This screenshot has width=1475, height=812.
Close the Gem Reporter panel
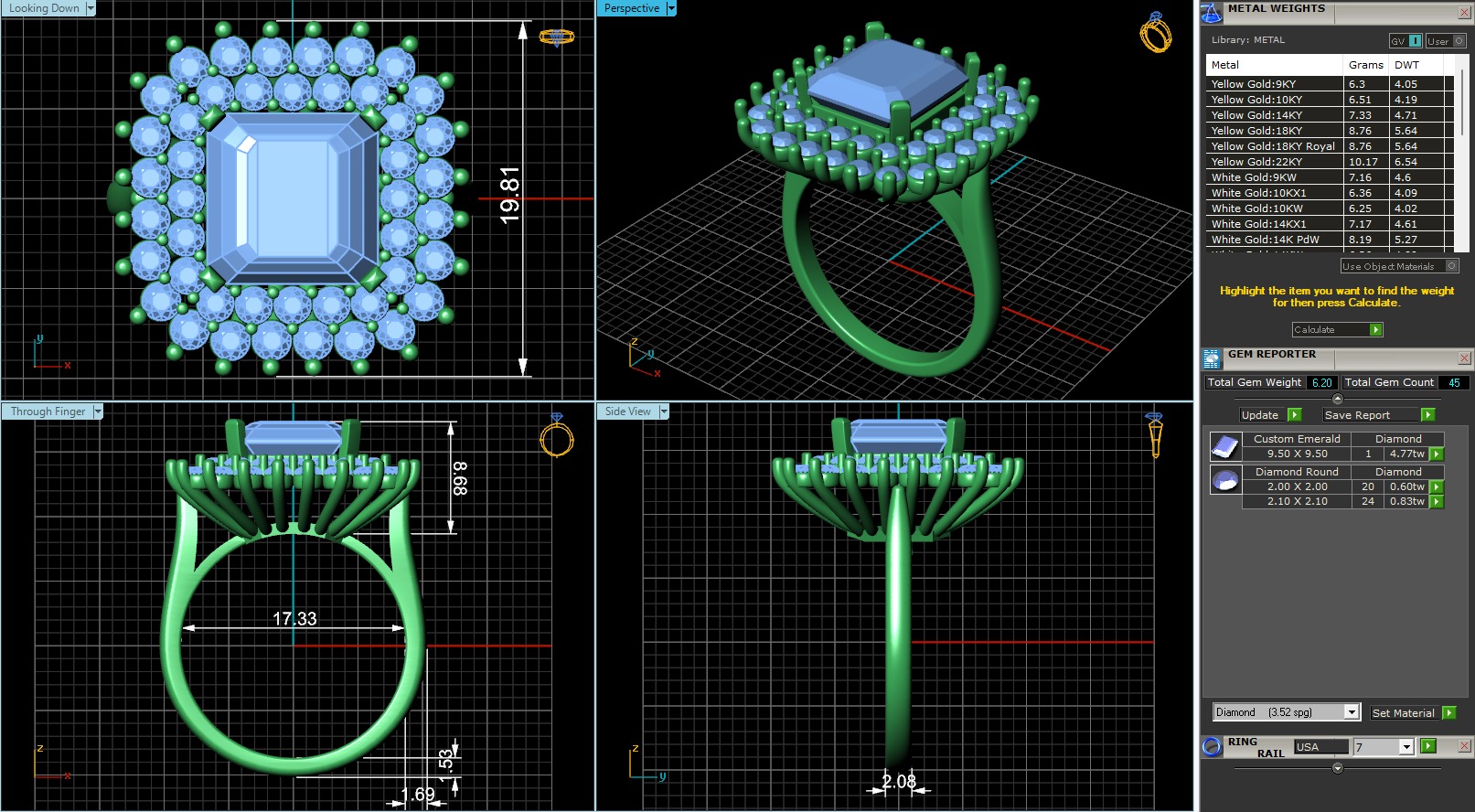coord(1464,358)
